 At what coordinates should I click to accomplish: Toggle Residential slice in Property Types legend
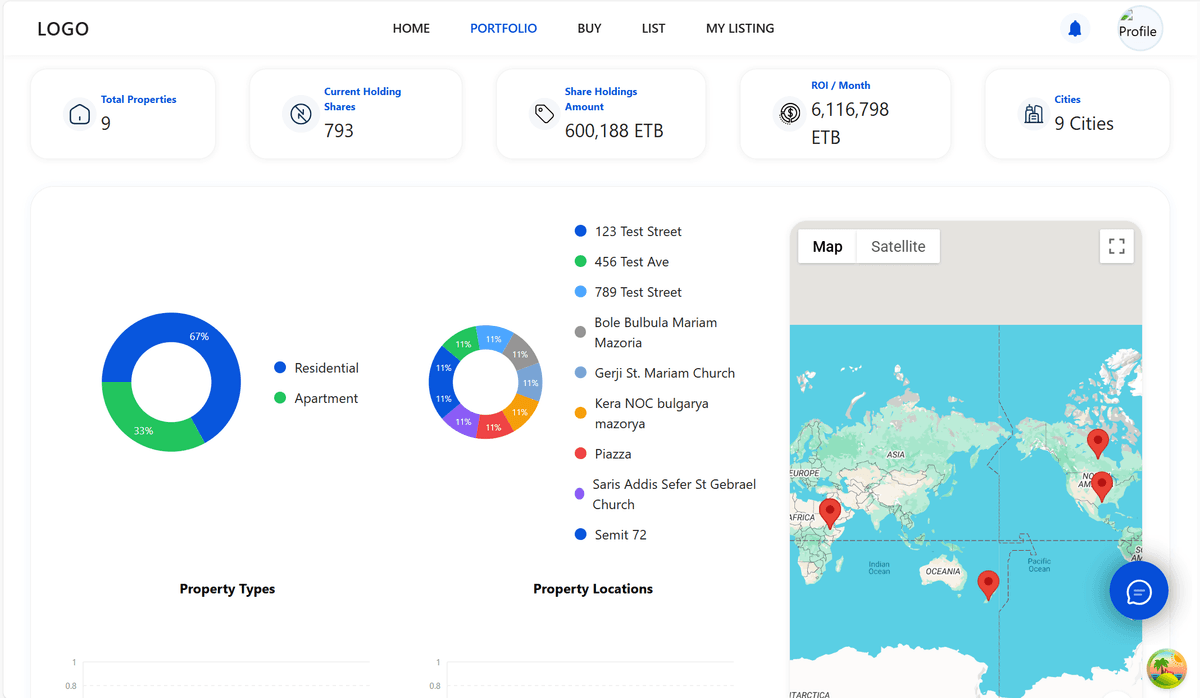(316, 368)
